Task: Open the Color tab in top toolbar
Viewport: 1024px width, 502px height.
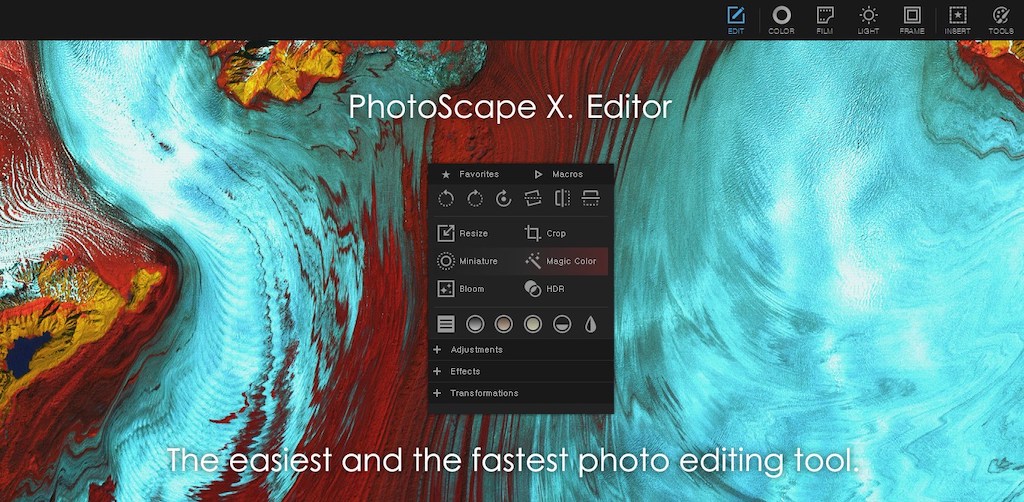Action: pyautogui.click(x=781, y=19)
